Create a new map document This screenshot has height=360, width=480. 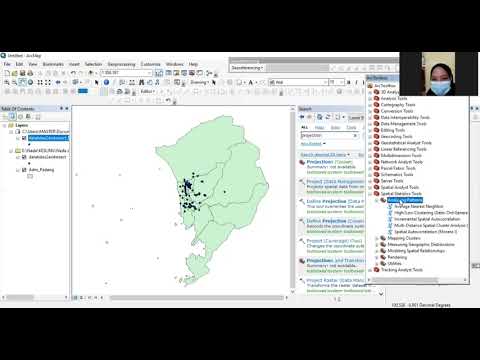pyautogui.click(x=7, y=73)
